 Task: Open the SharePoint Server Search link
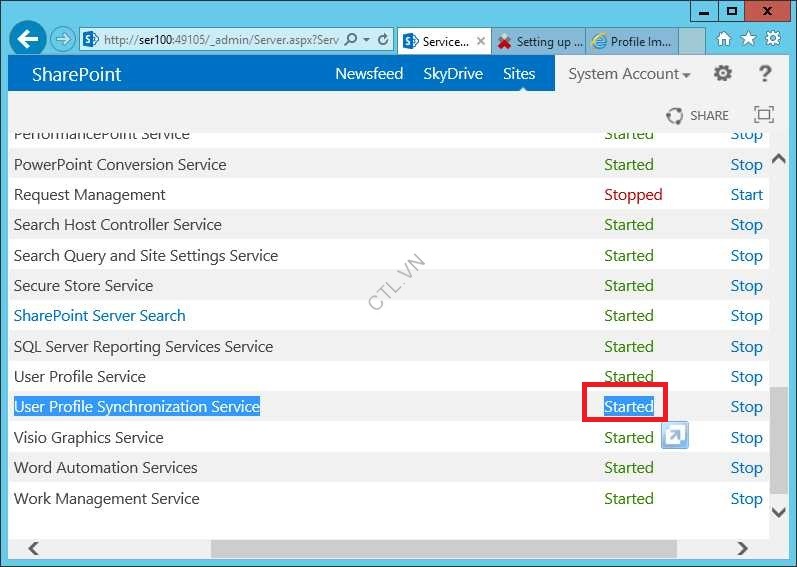[x=100, y=316]
